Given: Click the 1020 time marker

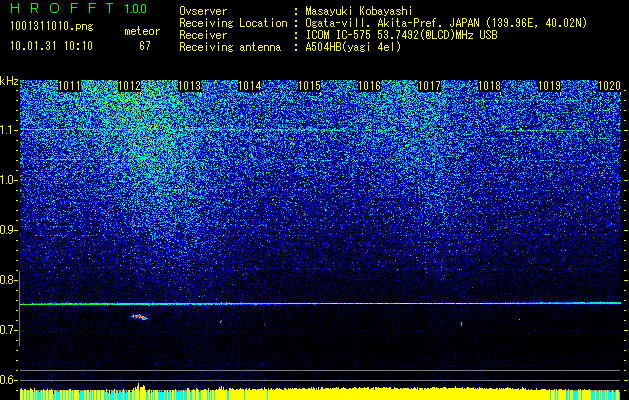Looking at the screenshot, I should coord(609,86).
